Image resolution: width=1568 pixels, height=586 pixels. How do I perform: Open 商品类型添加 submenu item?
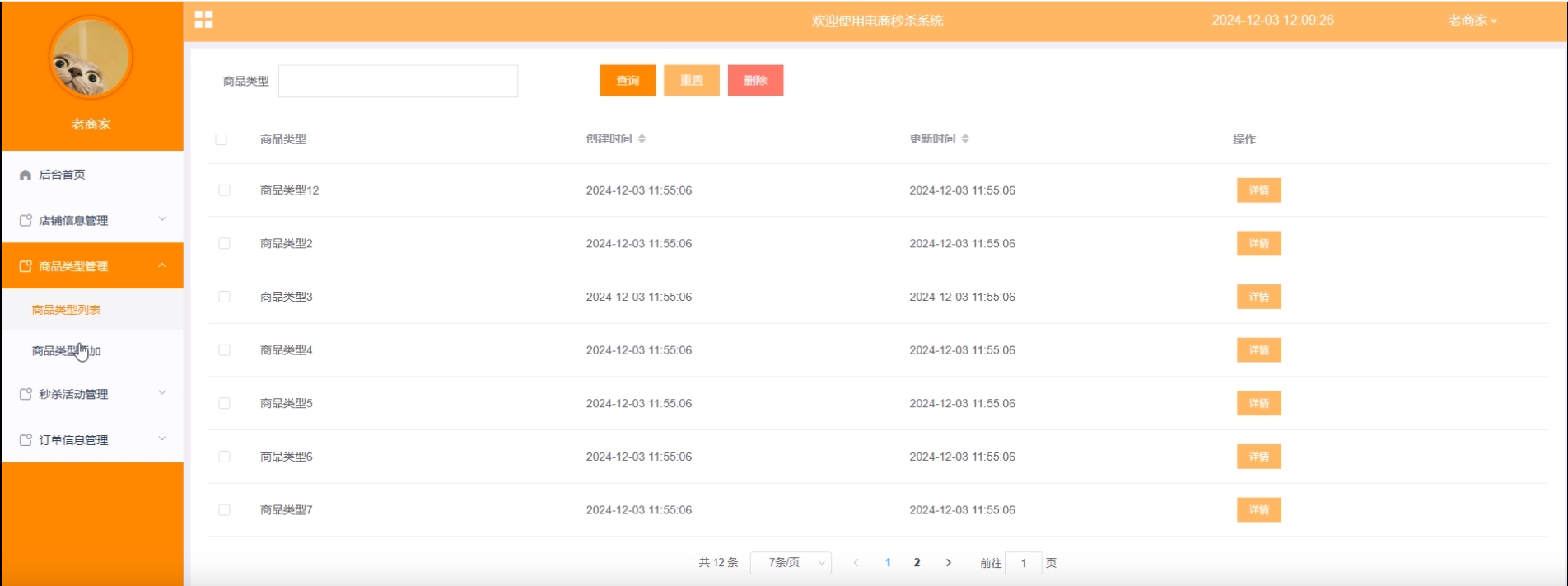(x=92, y=351)
